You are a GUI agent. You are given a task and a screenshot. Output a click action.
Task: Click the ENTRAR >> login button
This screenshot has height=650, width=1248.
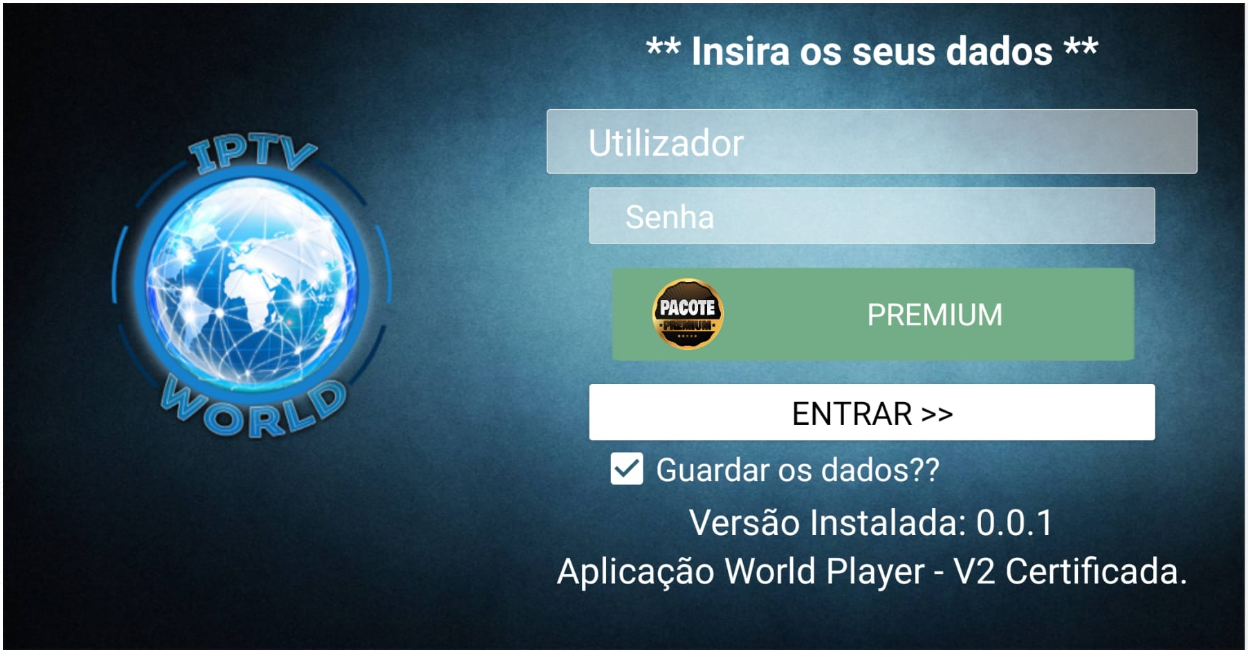click(872, 412)
